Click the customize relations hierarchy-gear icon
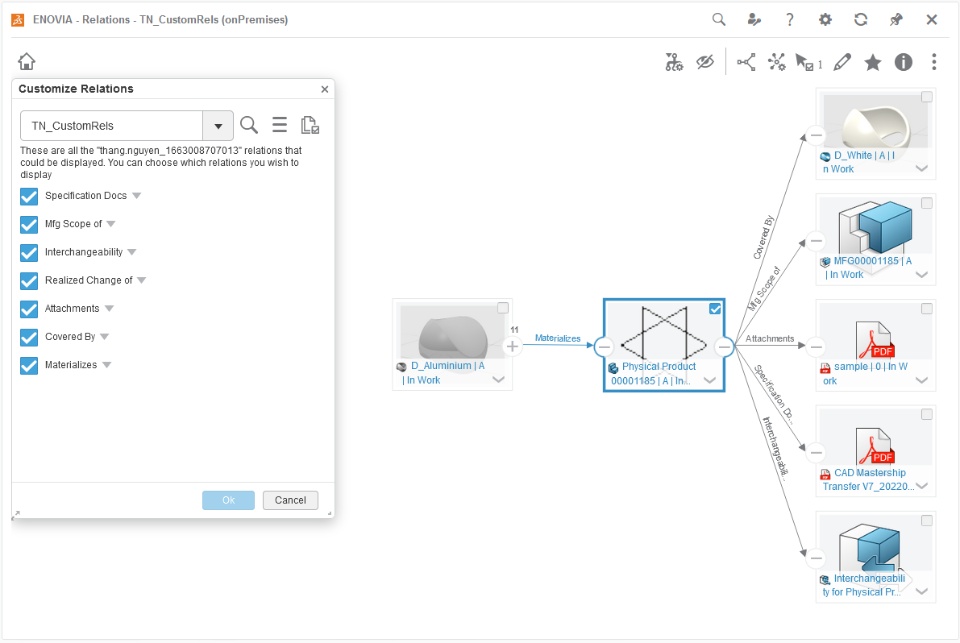960x643 pixels. (674, 62)
